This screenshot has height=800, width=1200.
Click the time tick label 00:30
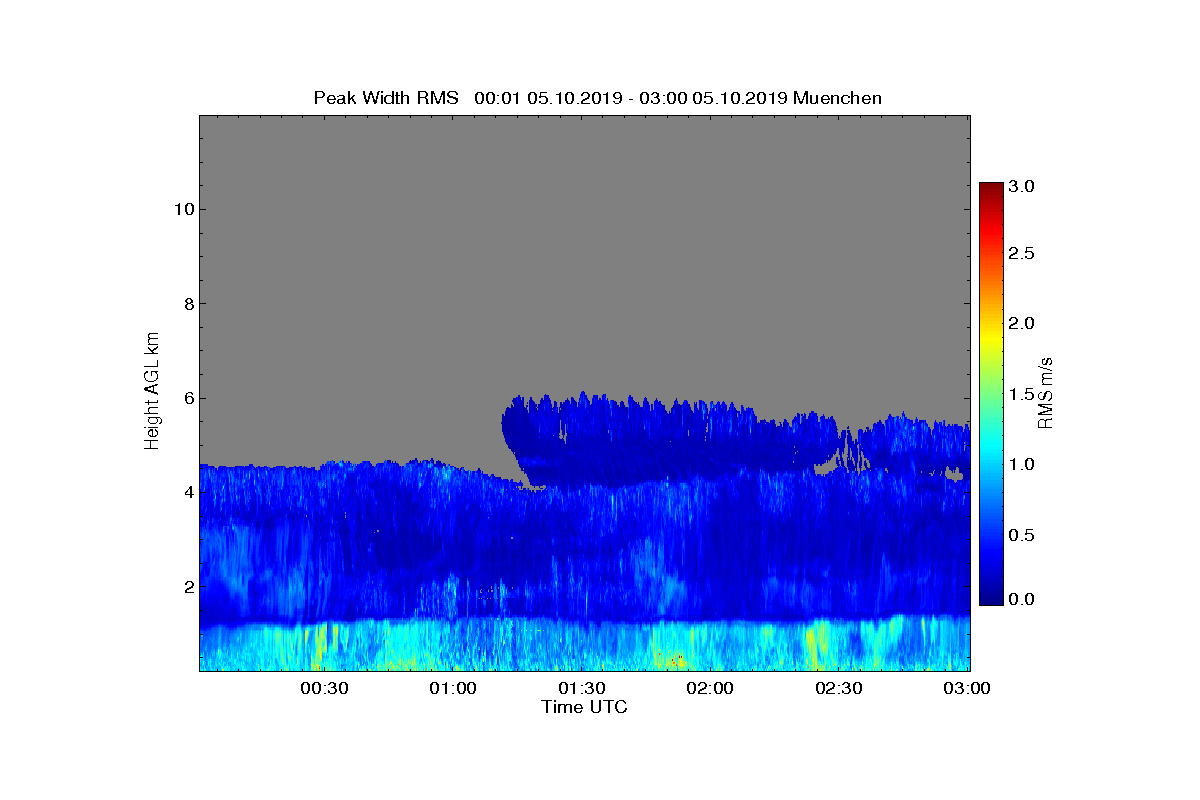[x=324, y=689]
